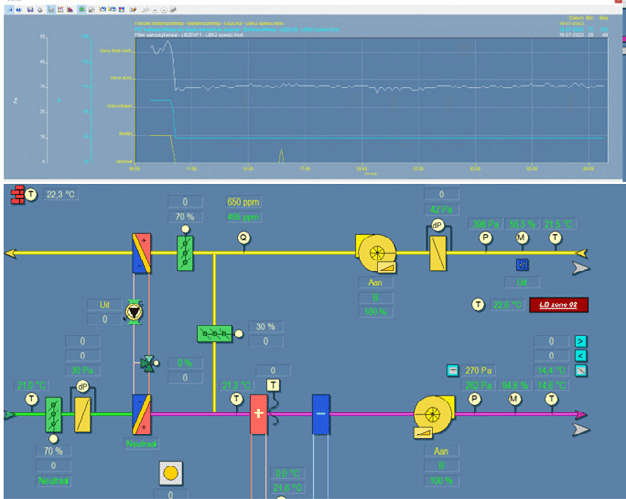Image resolution: width=626 pixels, height=499 pixels.
Task: Click the CO2 sensor Q symbol
Action: (243, 238)
